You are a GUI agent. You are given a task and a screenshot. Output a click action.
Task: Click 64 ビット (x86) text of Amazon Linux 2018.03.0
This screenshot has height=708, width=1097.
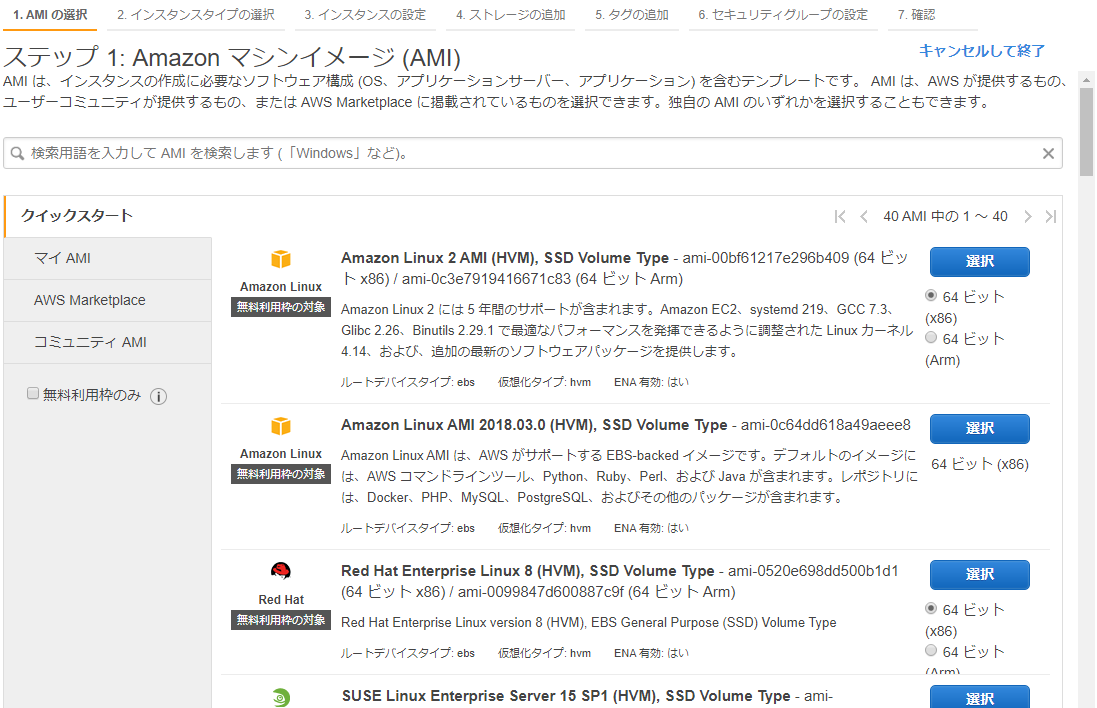click(979, 464)
